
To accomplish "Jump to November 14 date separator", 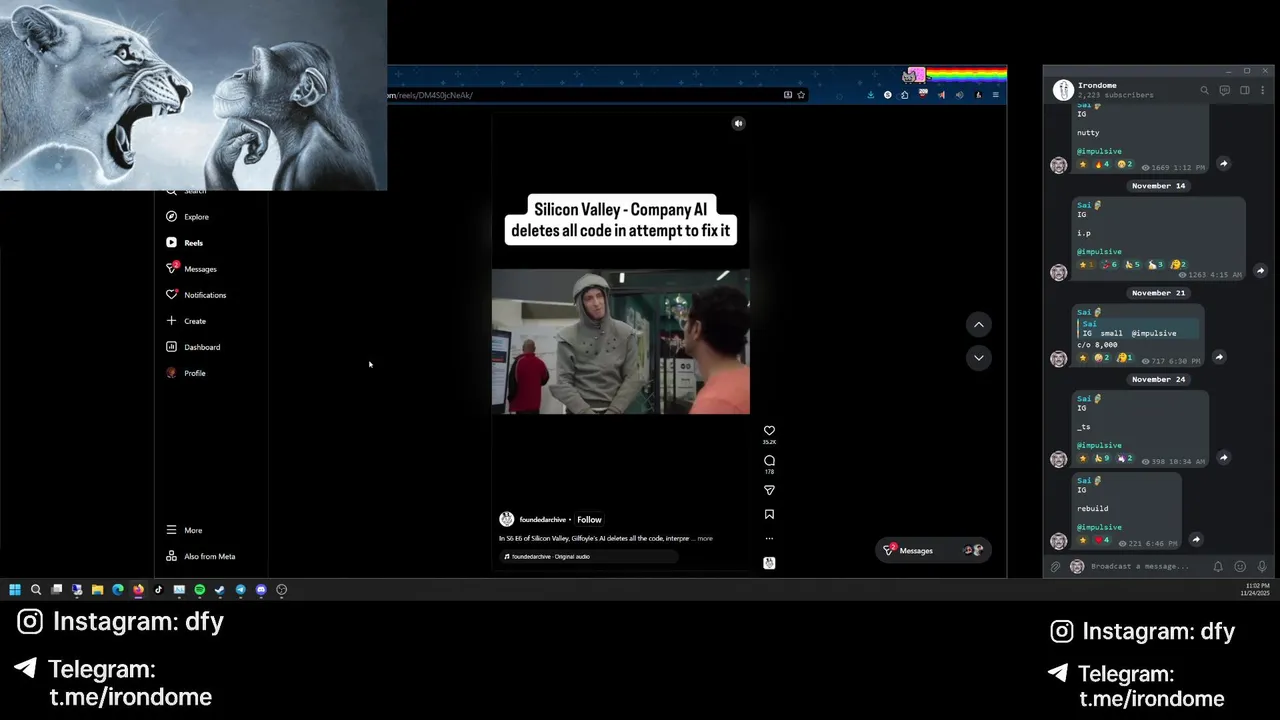I will [x=1158, y=186].
